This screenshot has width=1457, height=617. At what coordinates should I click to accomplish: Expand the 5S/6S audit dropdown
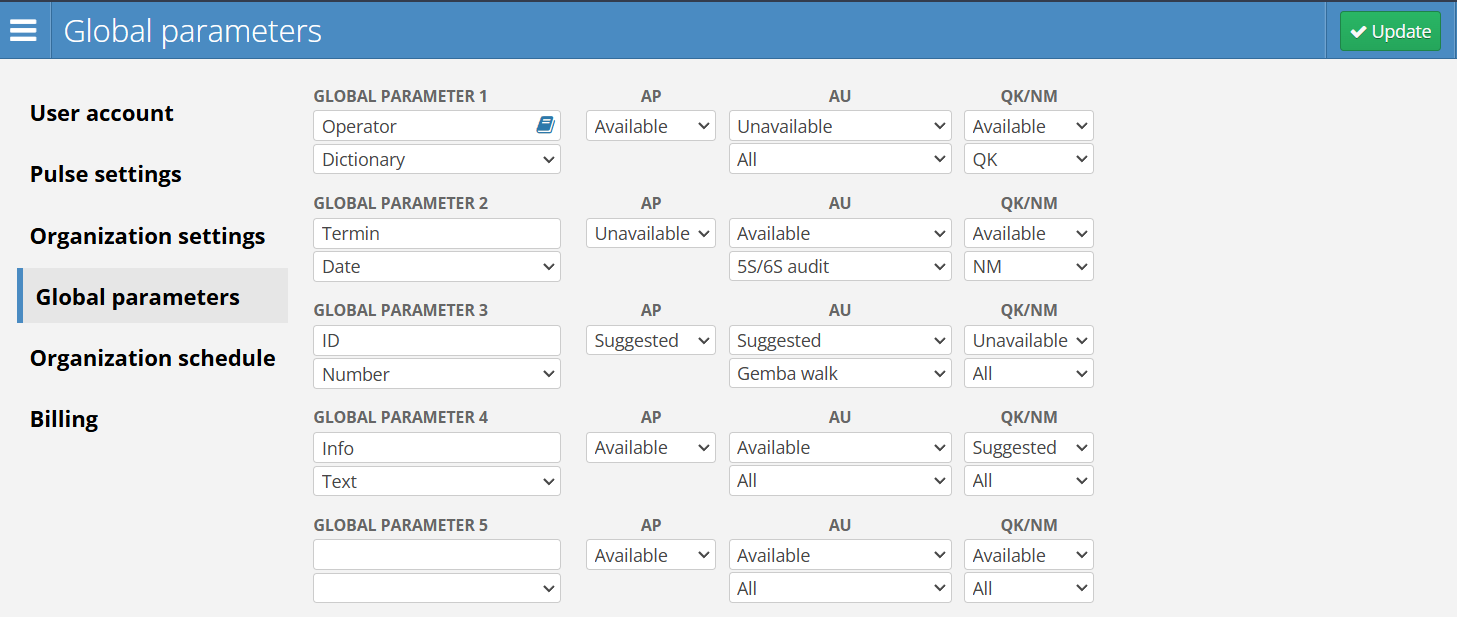[839, 267]
